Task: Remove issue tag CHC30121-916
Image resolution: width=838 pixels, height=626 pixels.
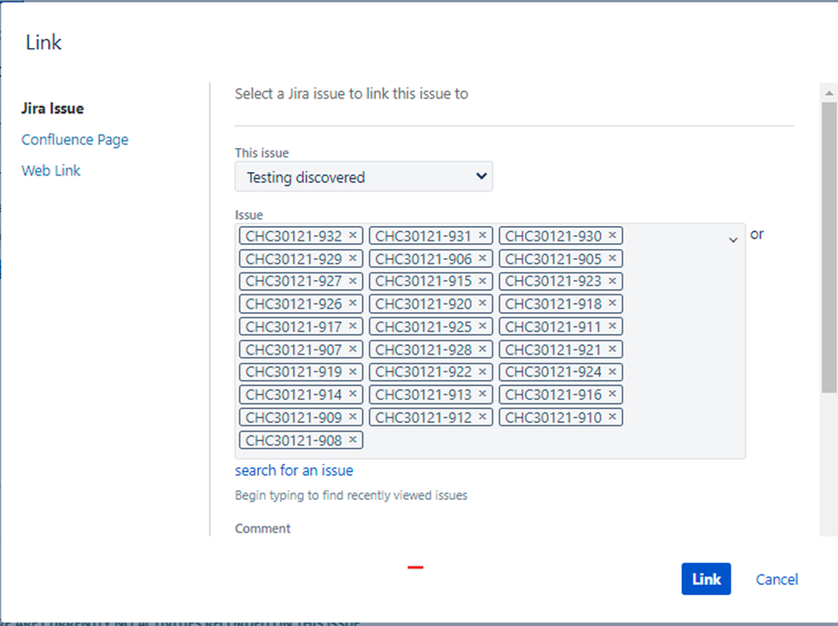Action: 612,394
